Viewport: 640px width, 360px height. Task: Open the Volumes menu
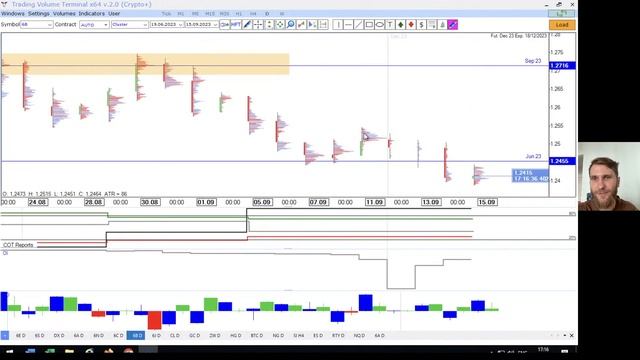(64, 13)
